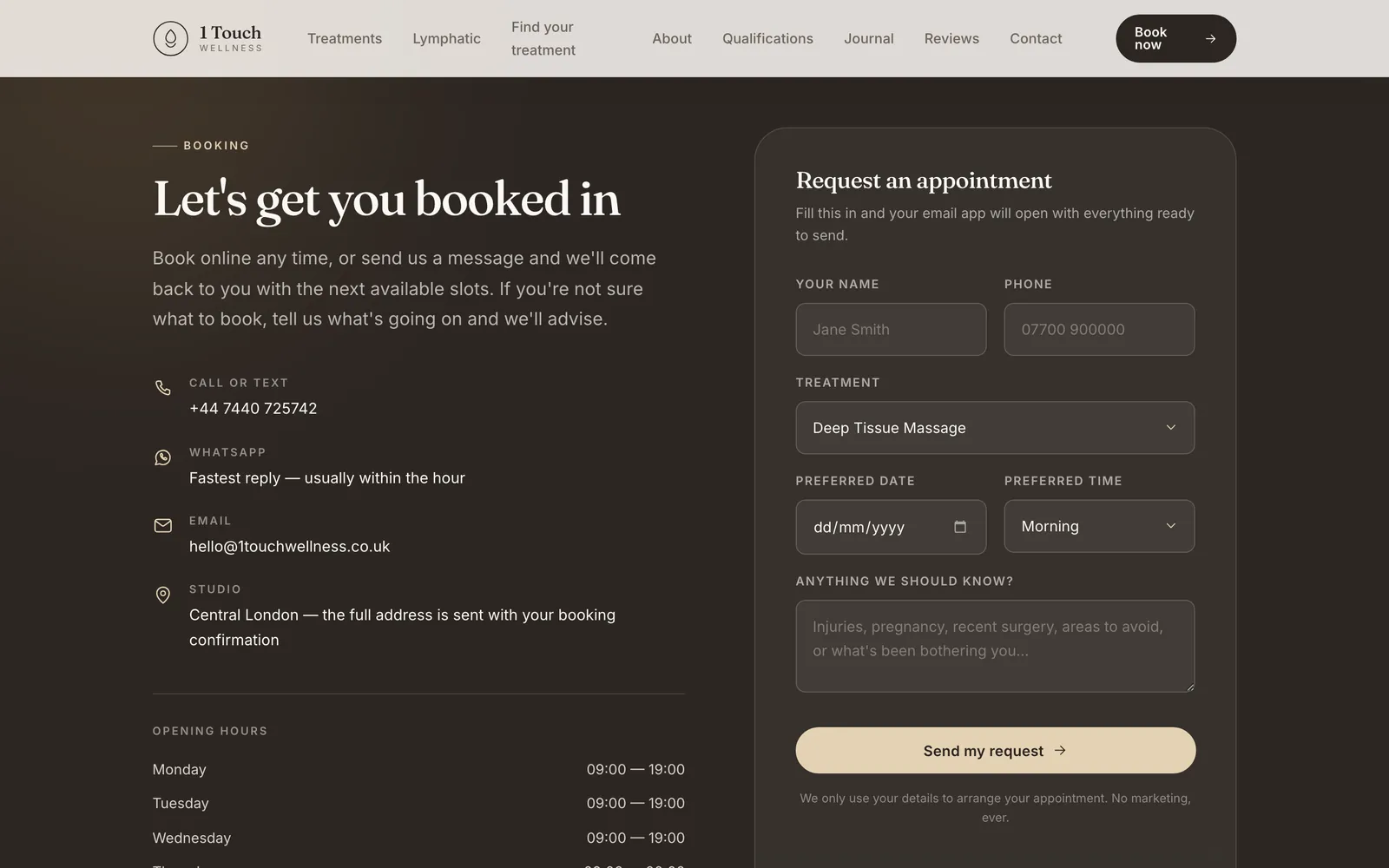Click the Book now button
The height and width of the screenshot is (868, 1389).
pos(1175,38)
